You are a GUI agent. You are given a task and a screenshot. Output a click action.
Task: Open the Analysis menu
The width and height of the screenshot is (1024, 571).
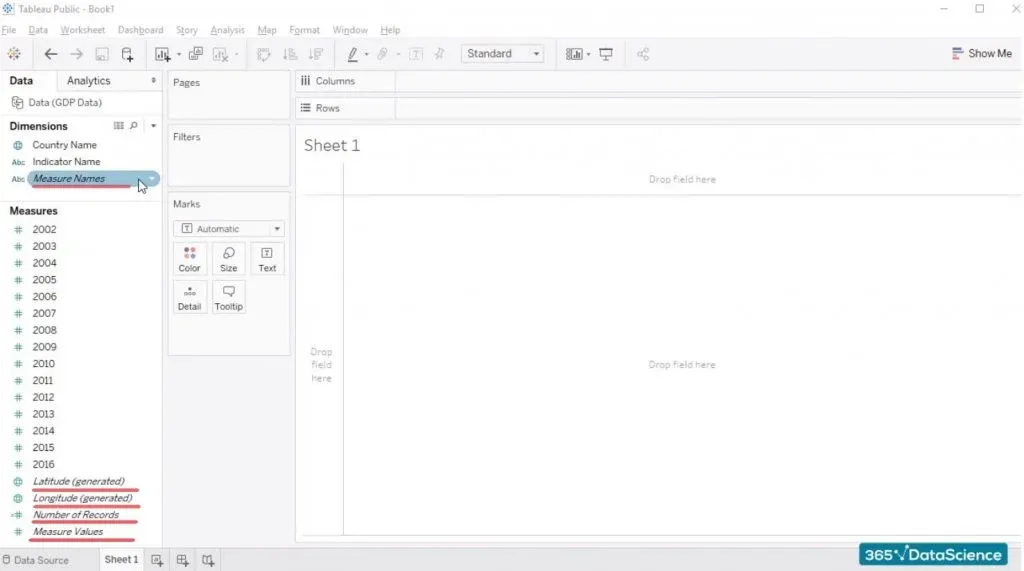[x=227, y=30]
